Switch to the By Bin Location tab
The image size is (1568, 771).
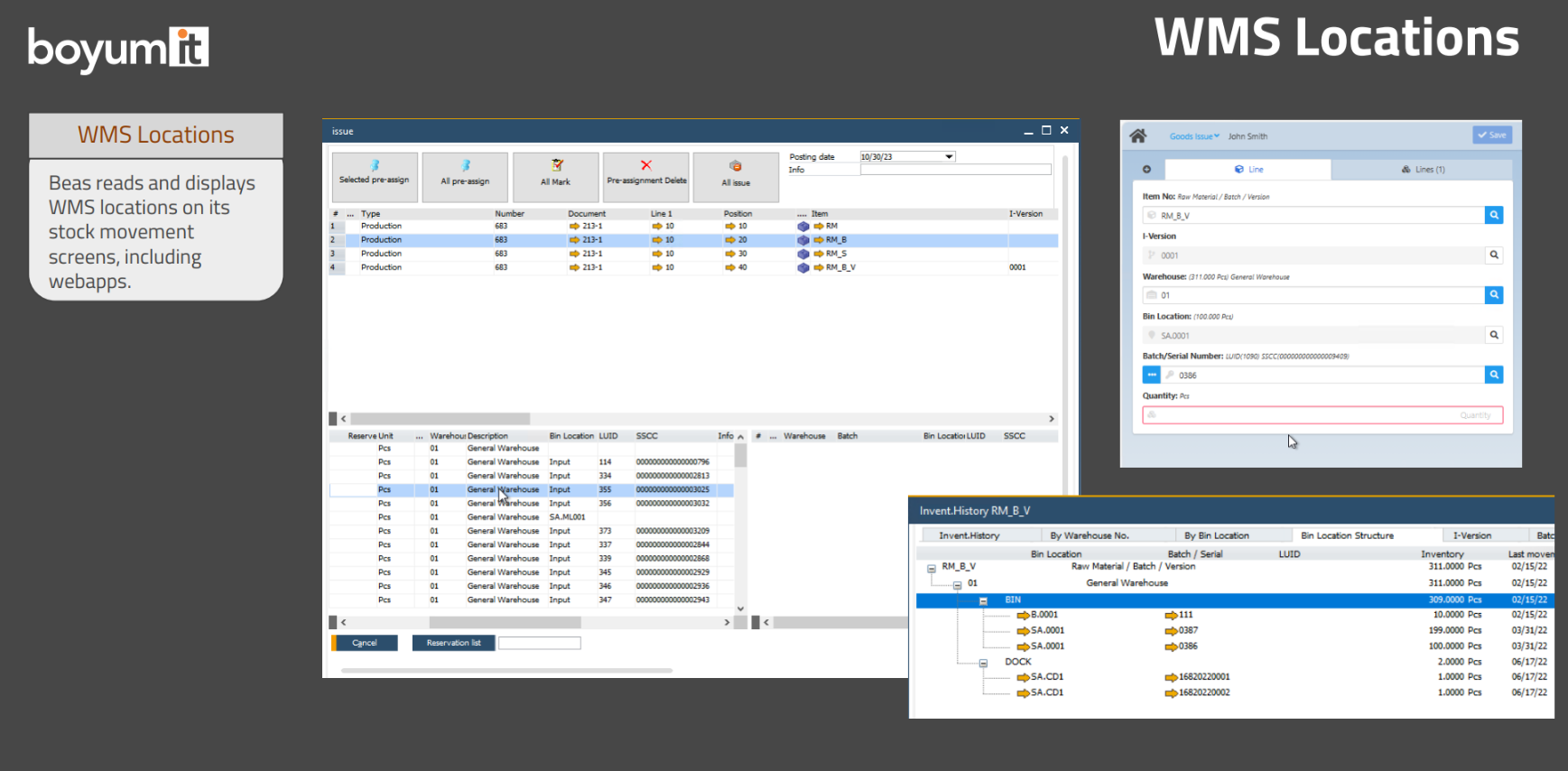click(1216, 535)
